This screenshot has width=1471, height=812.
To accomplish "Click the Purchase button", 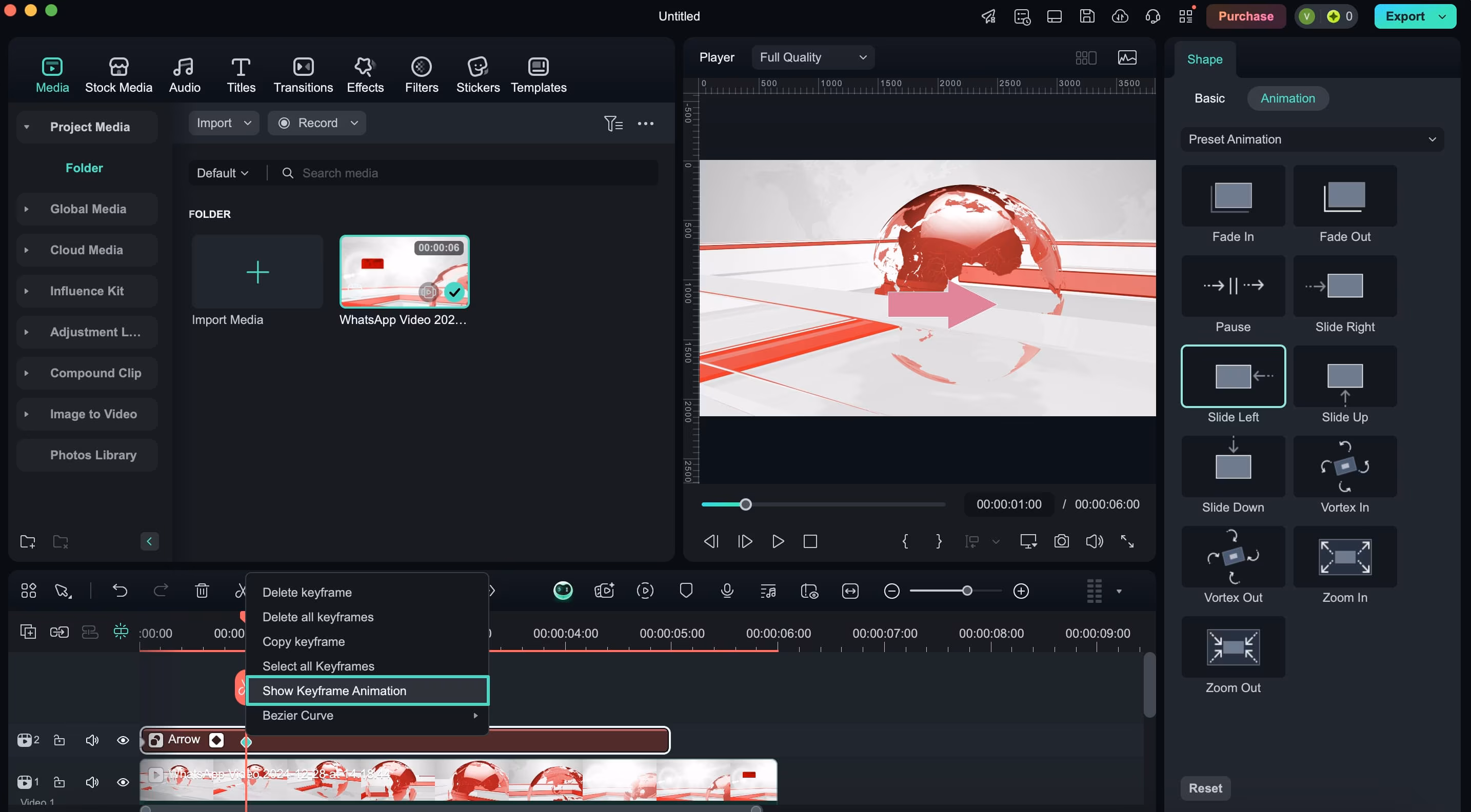I will [1245, 16].
